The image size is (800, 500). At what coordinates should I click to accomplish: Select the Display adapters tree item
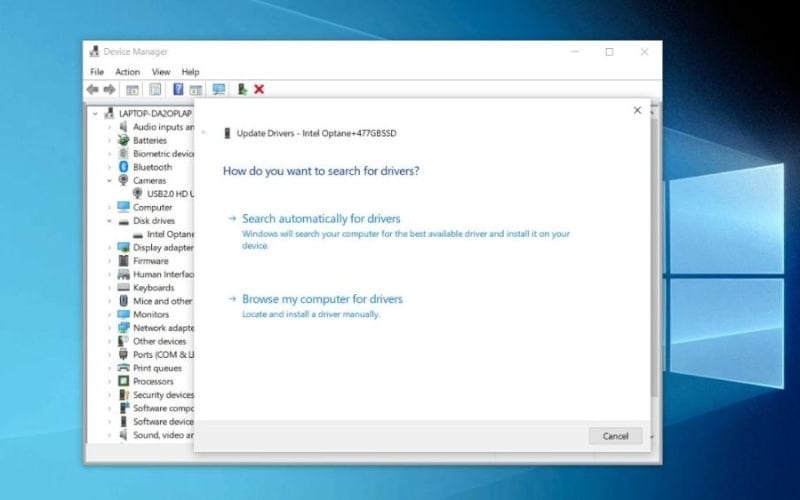pos(163,247)
